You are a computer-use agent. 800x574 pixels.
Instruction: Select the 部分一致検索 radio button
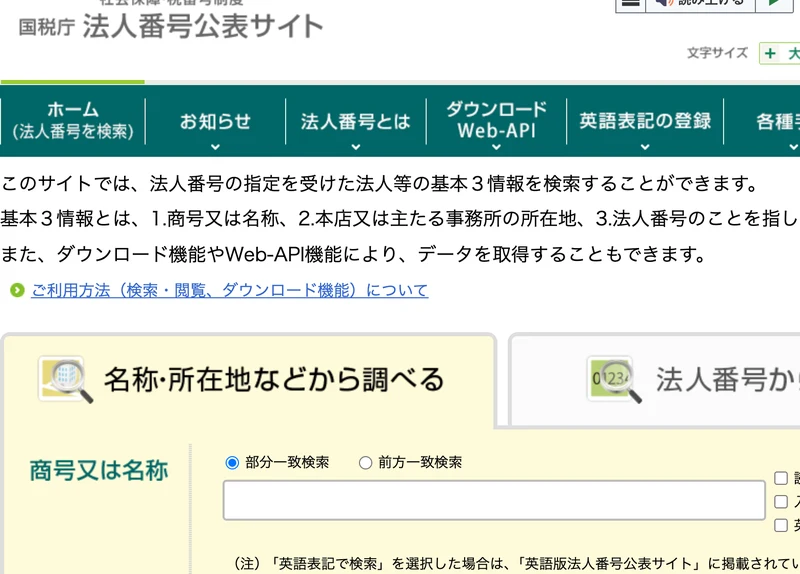click(232, 463)
